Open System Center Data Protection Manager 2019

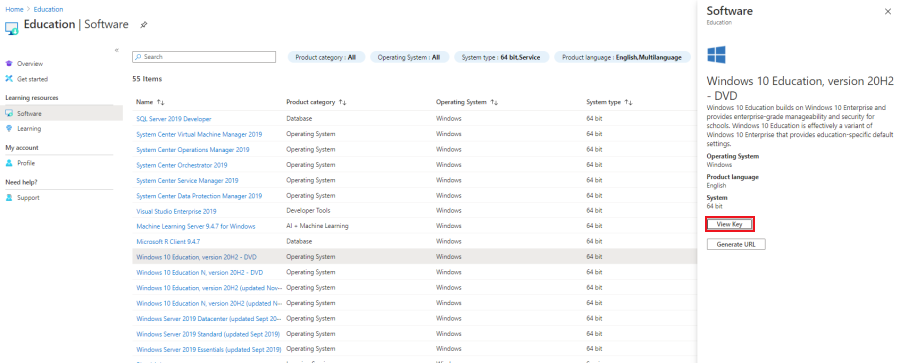pyautogui.click(x=199, y=196)
